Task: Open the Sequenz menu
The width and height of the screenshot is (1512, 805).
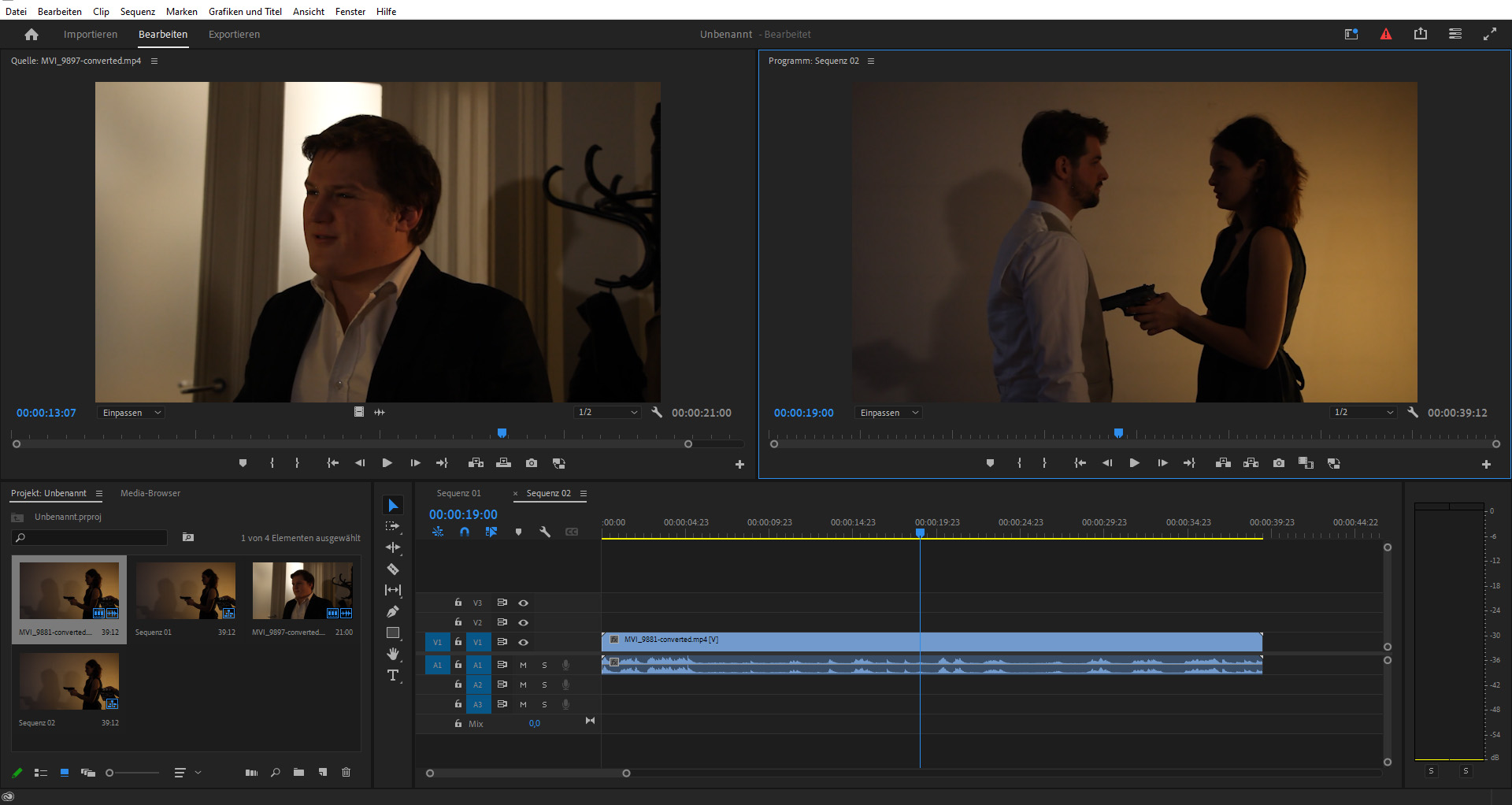Action: [137, 11]
